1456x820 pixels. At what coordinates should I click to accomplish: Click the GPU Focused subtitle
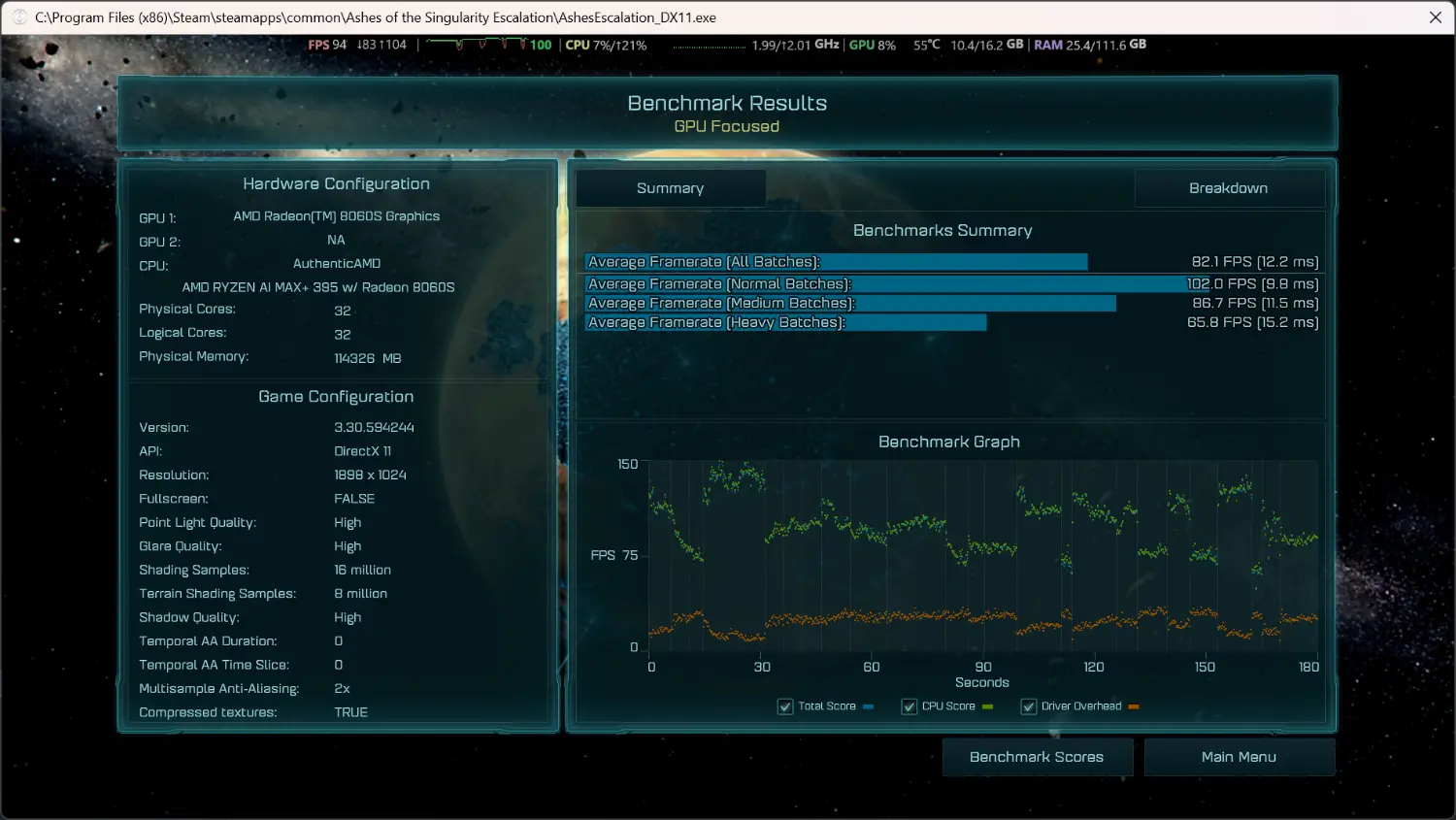click(727, 127)
